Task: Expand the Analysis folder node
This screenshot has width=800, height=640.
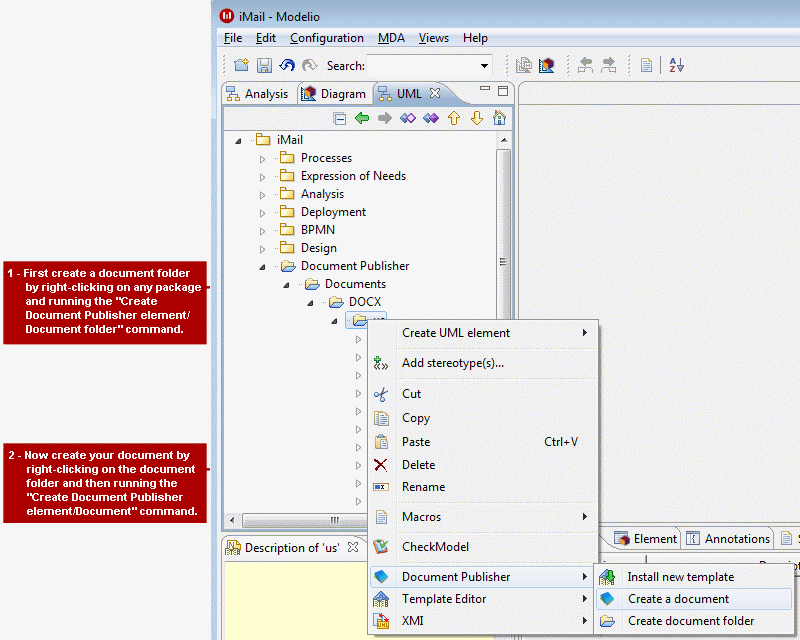Action: [262, 195]
